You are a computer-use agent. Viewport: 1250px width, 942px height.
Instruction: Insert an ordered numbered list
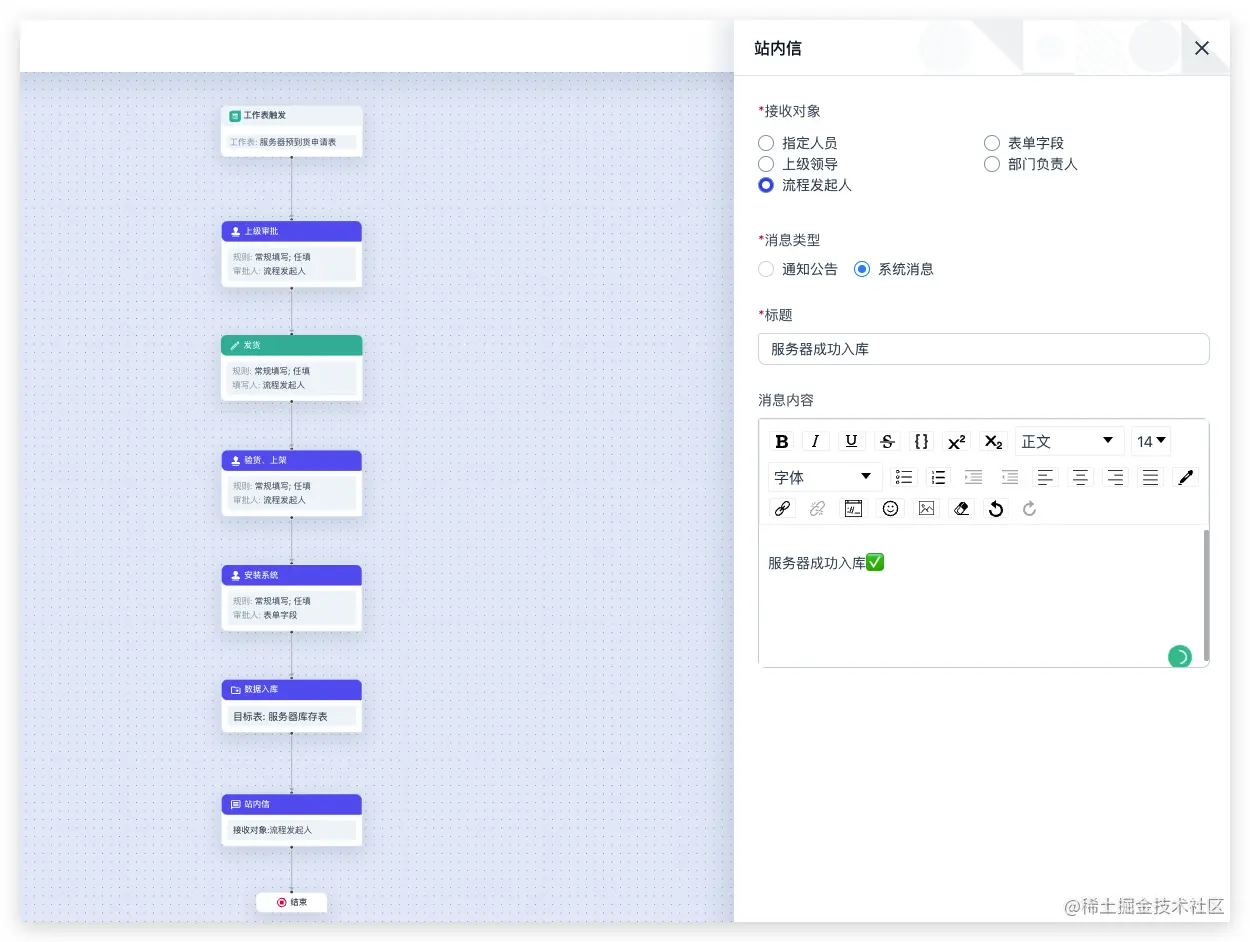[x=938, y=477]
